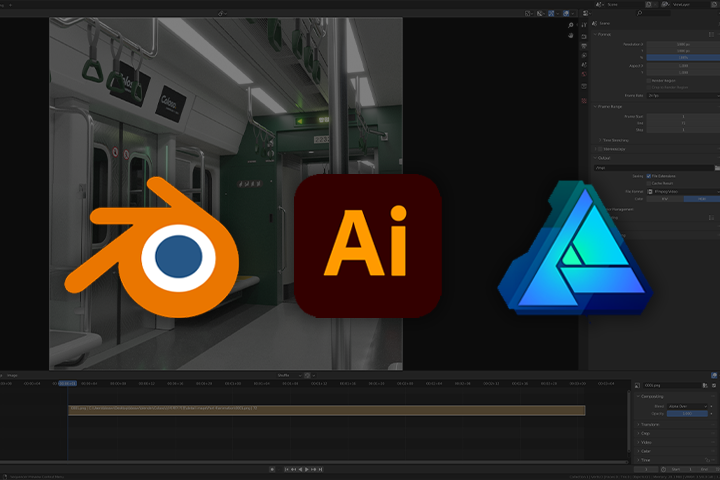Open the World properties tab
The image size is (720, 480).
pyautogui.click(x=584, y=74)
